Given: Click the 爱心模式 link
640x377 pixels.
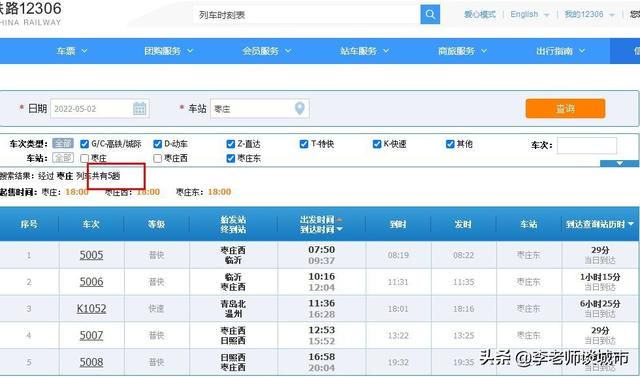Looking at the screenshot, I should click(480, 14).
